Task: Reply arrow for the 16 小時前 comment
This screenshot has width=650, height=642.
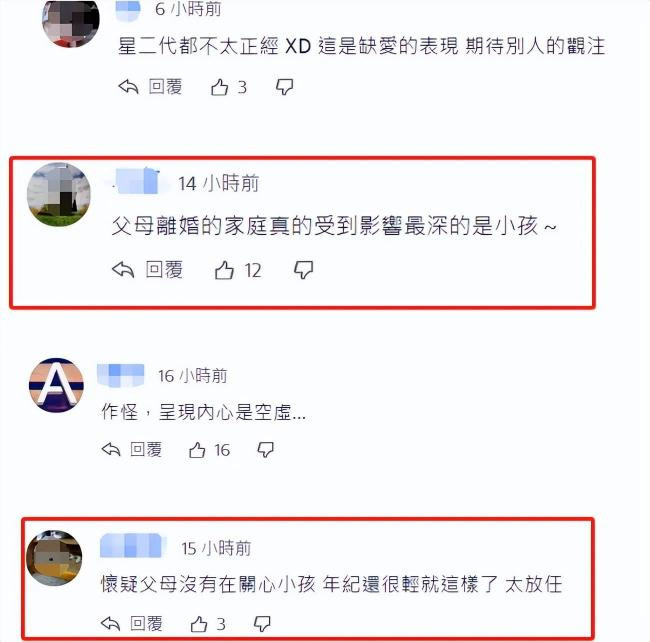Action: [111, 449]
